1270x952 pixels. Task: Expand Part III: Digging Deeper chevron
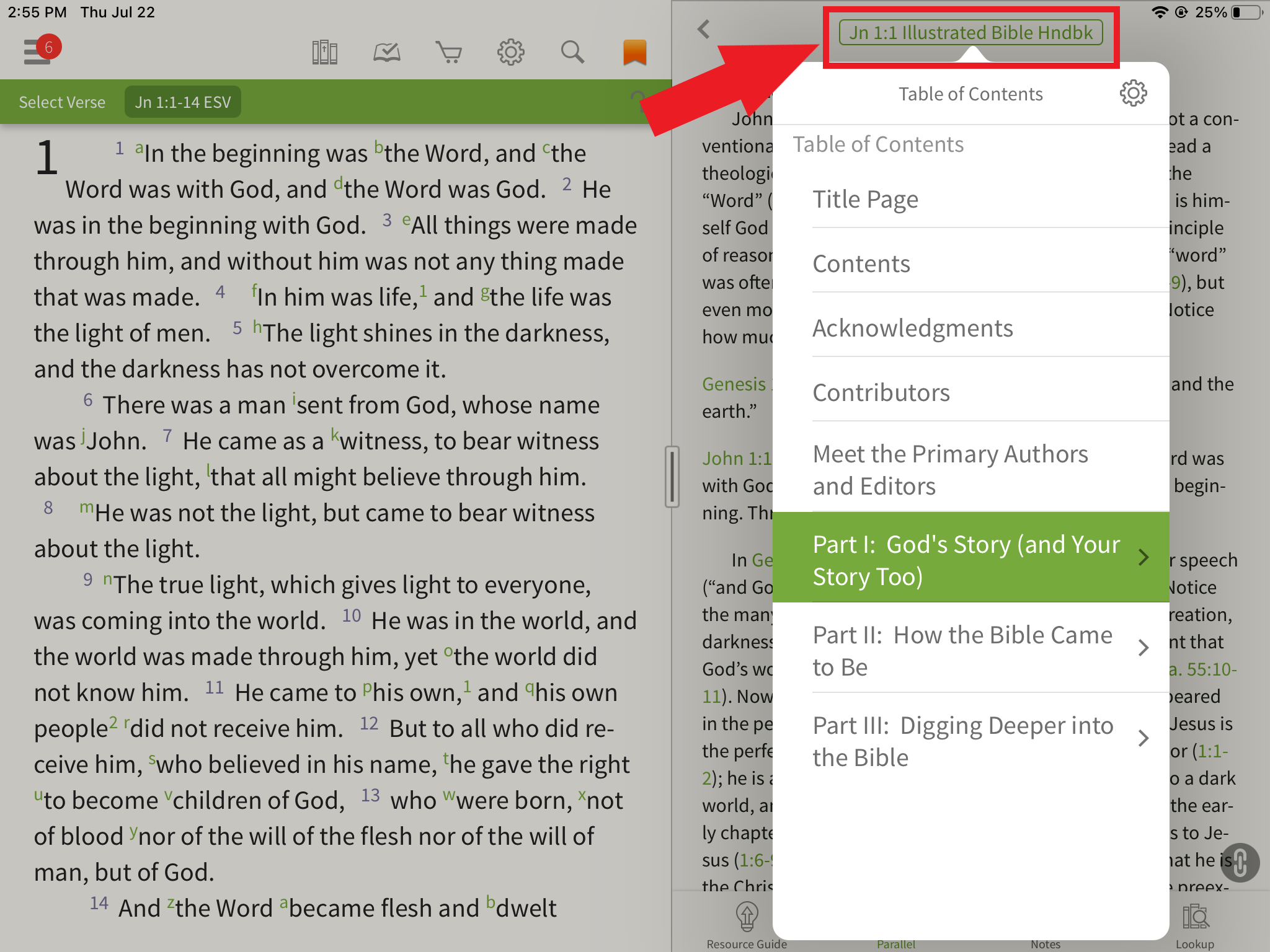click(1144, 738)
